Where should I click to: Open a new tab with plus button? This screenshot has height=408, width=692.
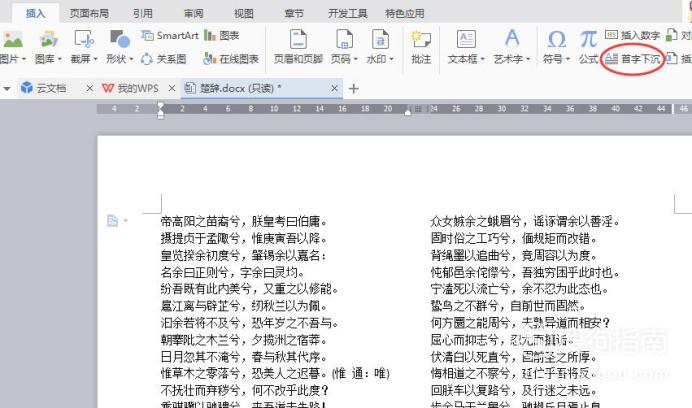[353, 89]
